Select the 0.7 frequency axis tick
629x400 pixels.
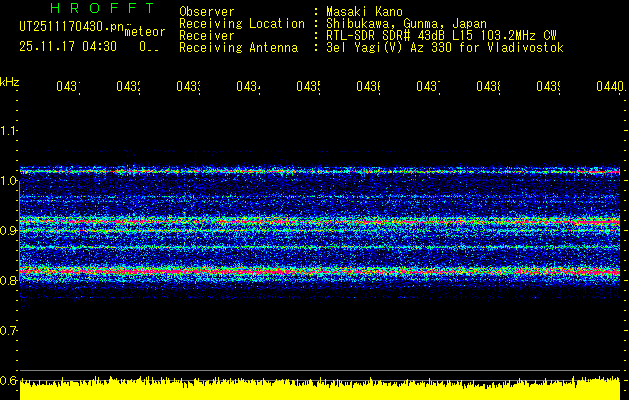(9, 330)
